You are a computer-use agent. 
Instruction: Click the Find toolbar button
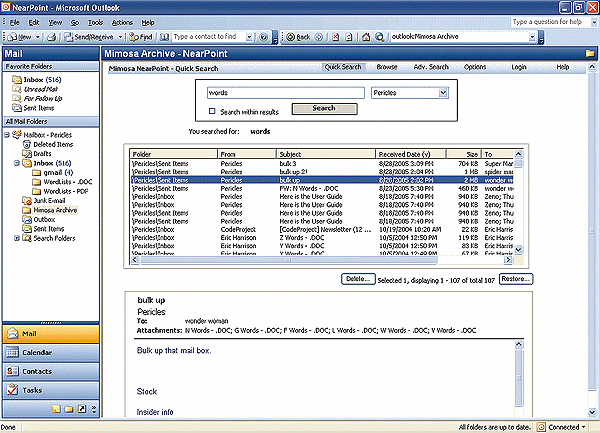pyautogui.click(x=141, y=37)
